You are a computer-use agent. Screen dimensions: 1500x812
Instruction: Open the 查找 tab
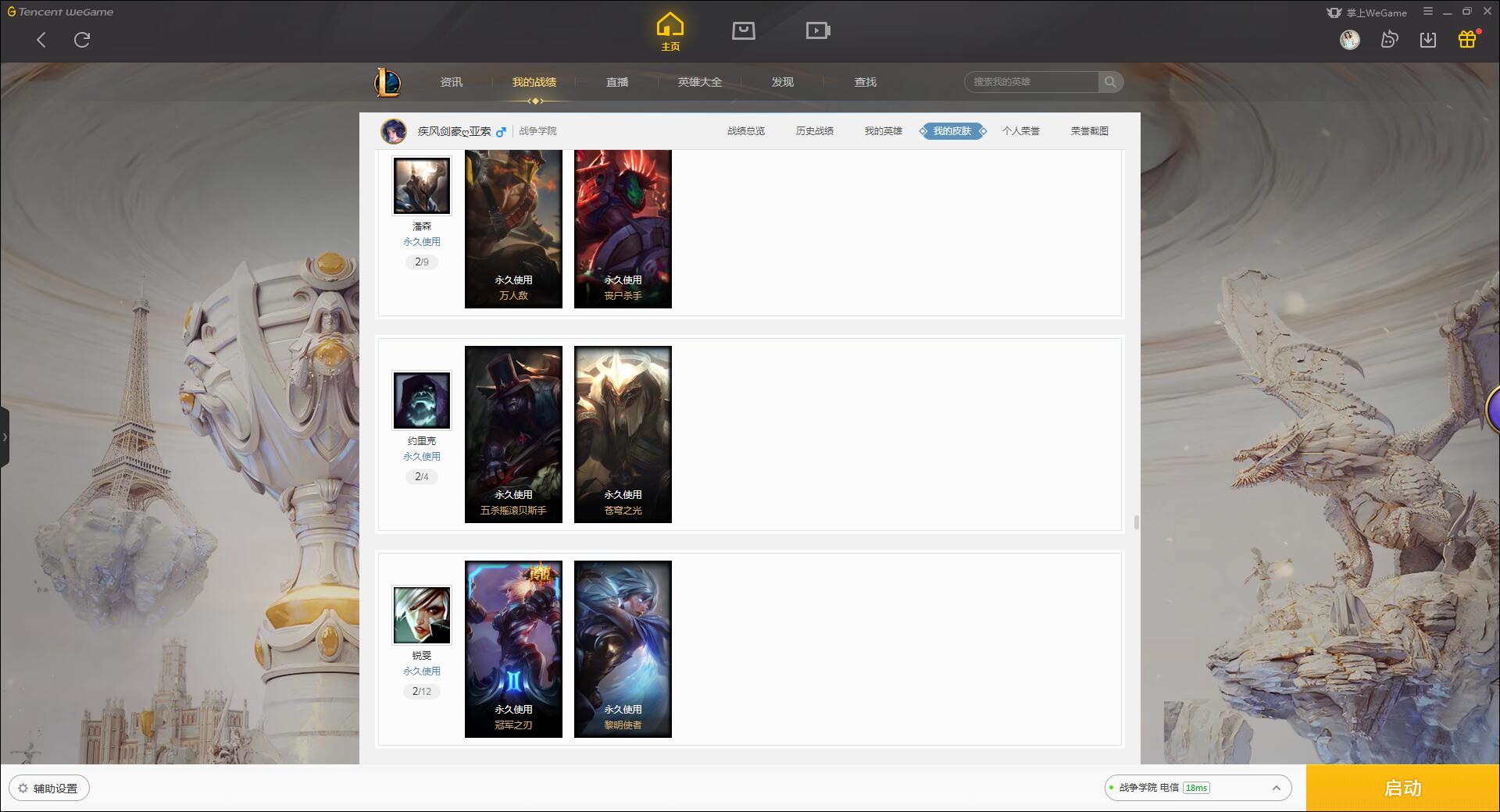[866, 82]
